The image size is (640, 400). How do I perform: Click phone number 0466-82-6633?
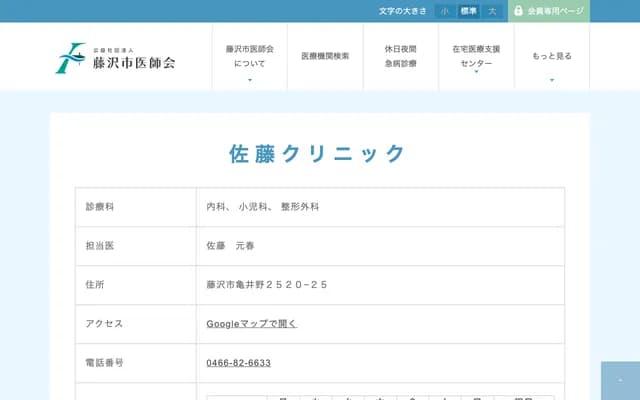(x=238, y=363)
